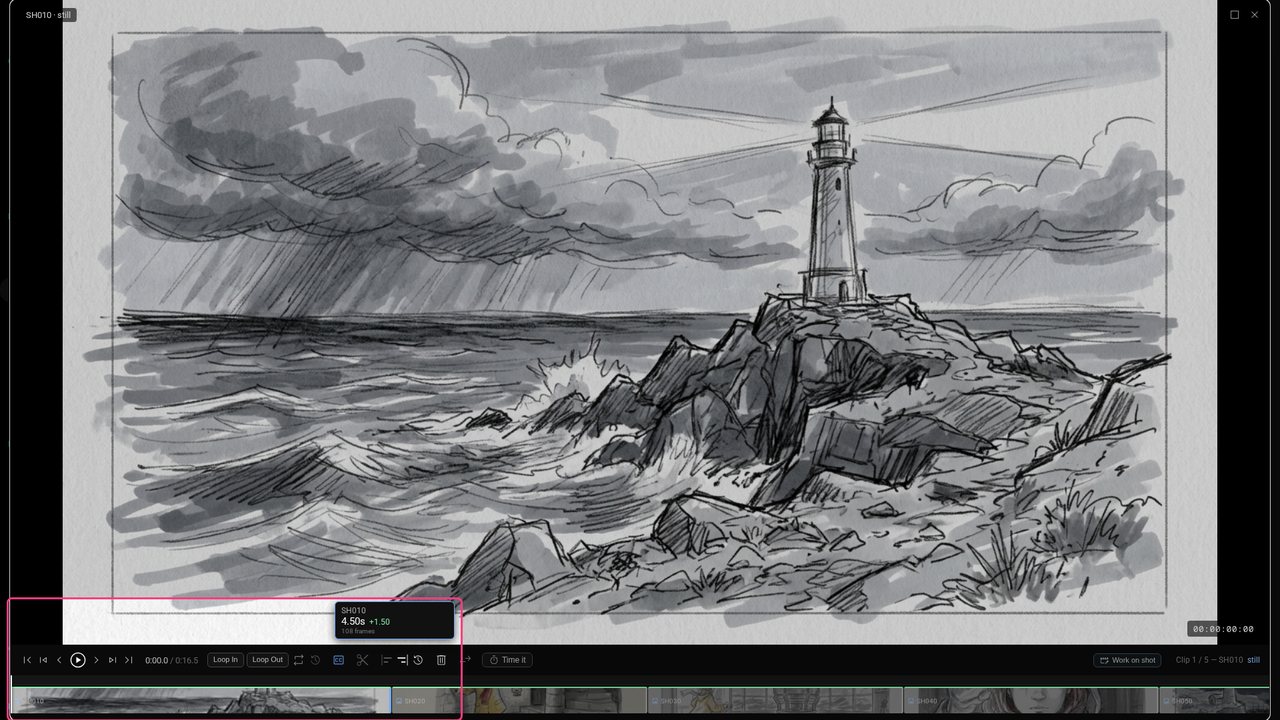Jump to the end of the timeline
Image resolution: width=1280 pixels, height=720 pixels.
128,660
